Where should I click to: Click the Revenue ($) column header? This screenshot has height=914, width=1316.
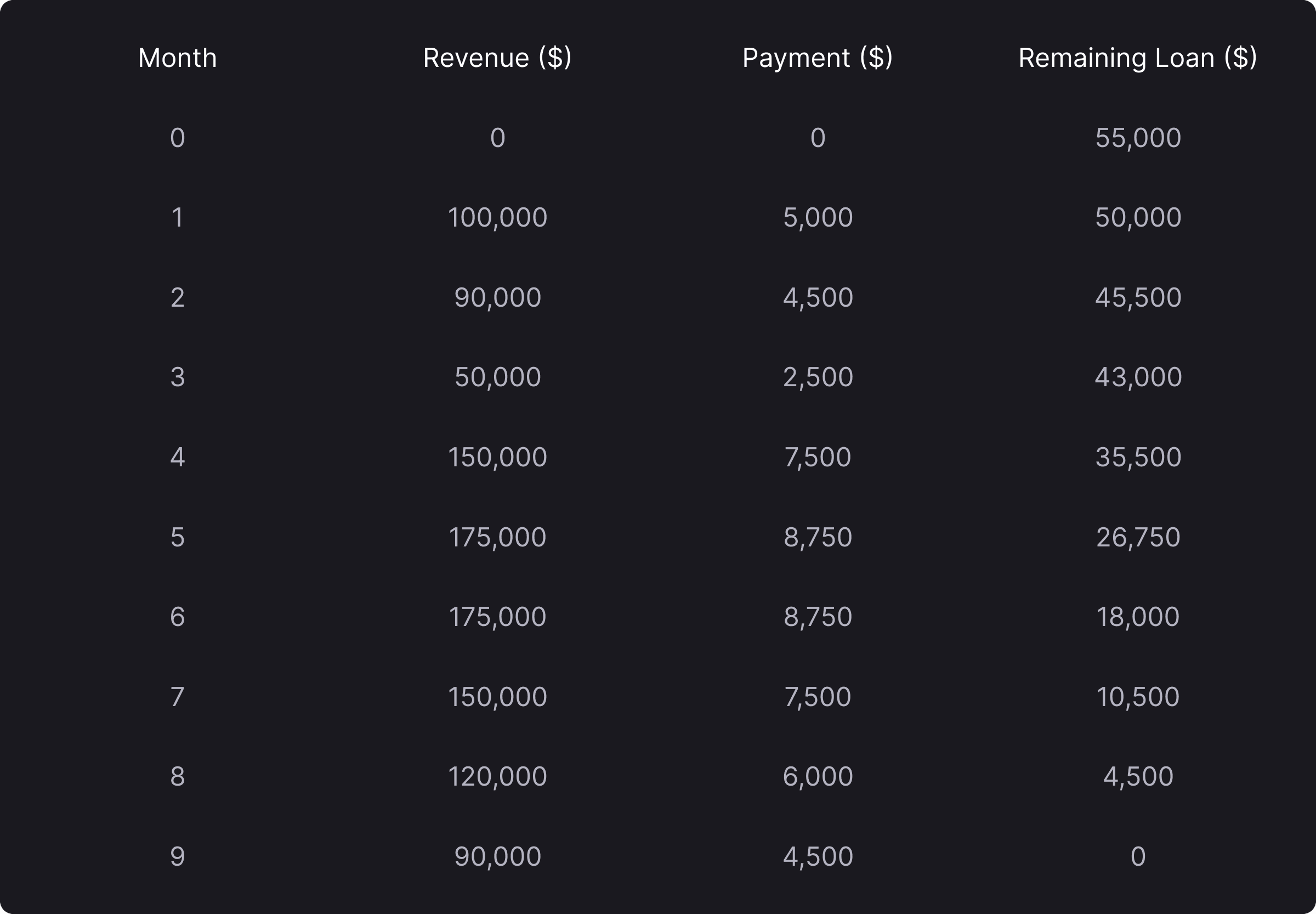497,58
